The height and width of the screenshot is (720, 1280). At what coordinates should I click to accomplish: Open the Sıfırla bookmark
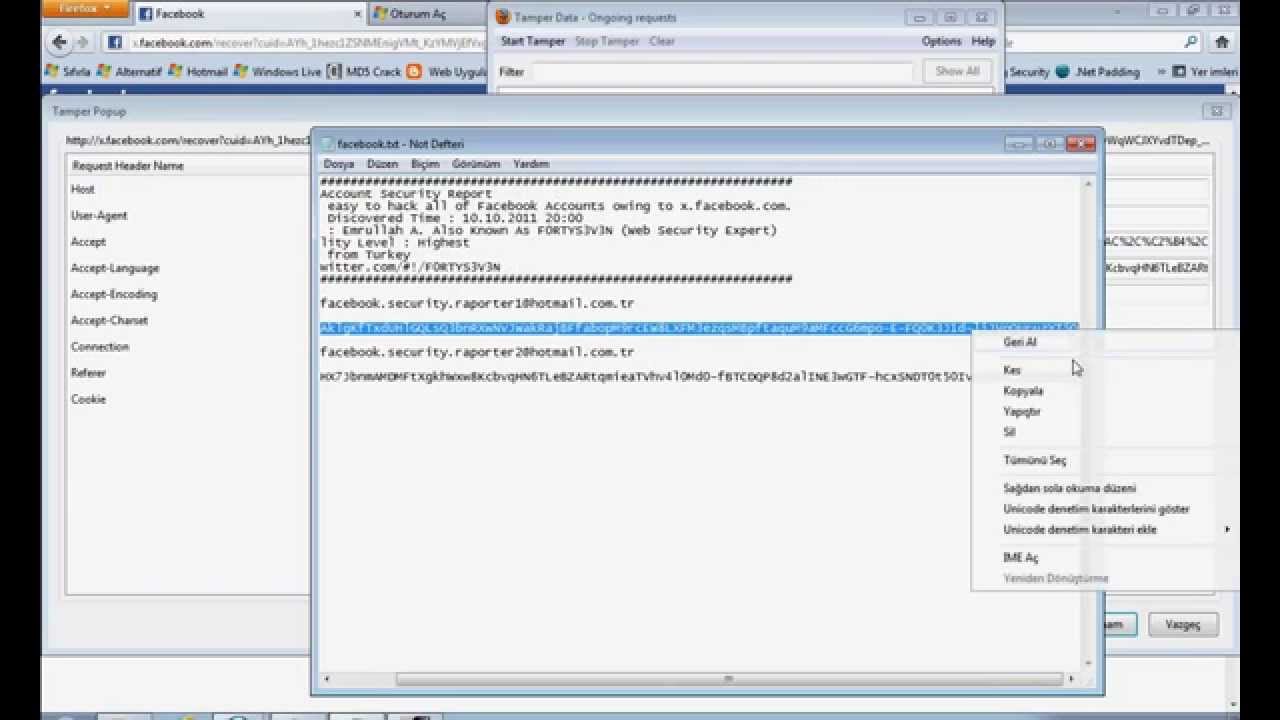69,72
